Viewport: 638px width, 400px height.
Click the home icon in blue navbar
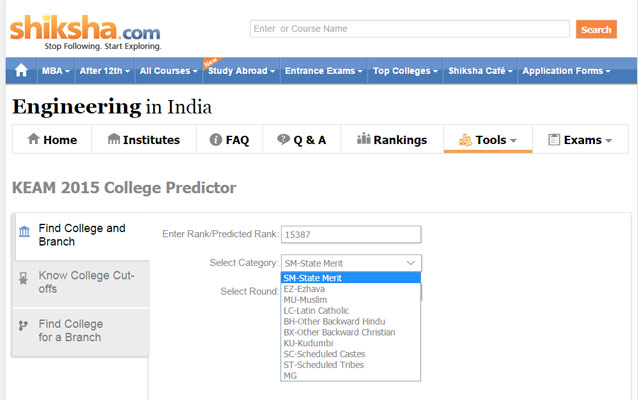[20, 71]
